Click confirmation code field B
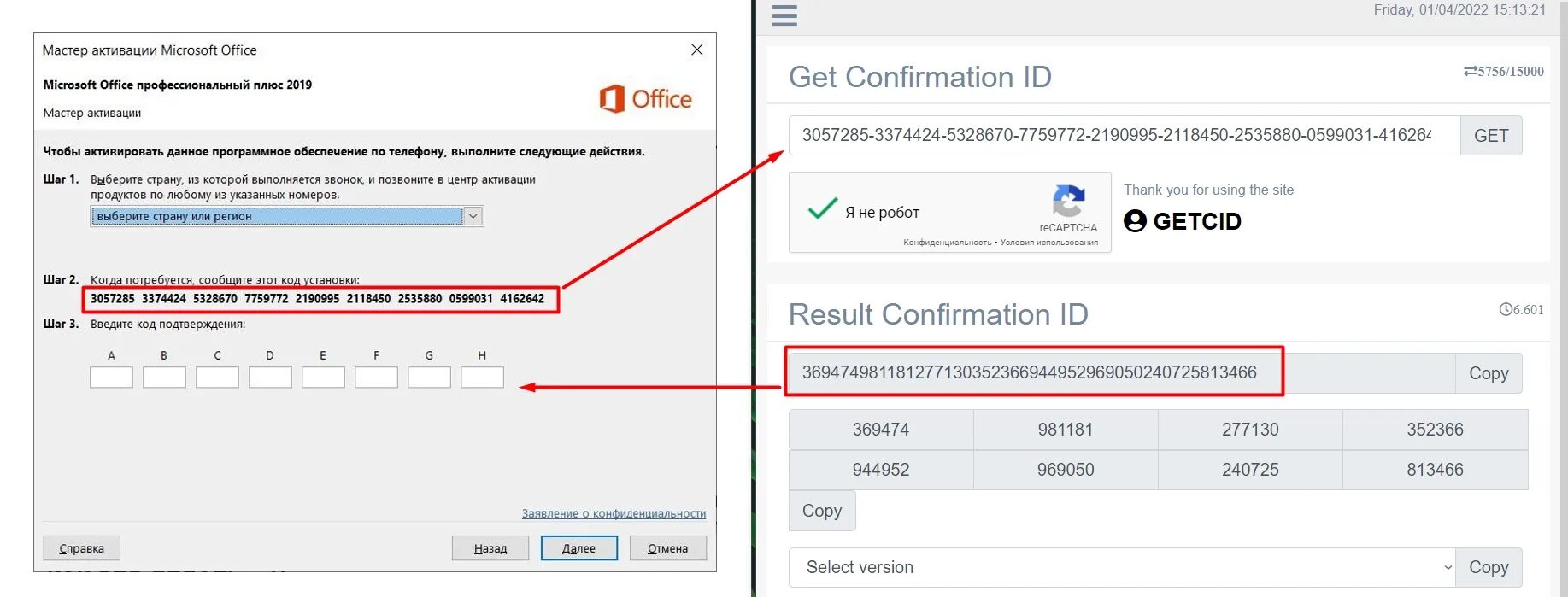Image resolution: width=1568 pixels, height=597 pixels. coord(164,378)
